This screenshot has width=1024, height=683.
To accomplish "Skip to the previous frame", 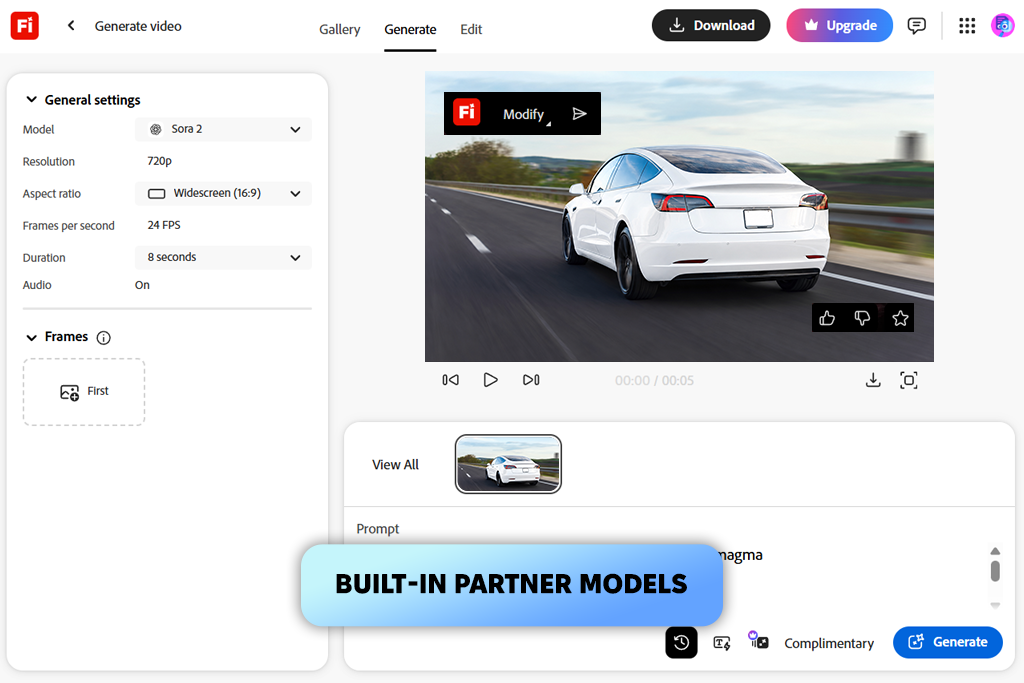I will tap(451, 380).
